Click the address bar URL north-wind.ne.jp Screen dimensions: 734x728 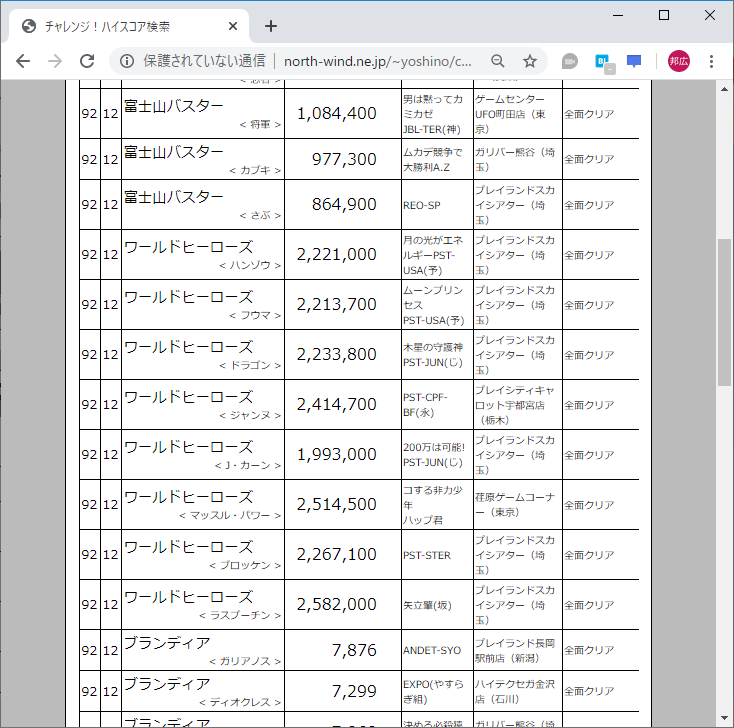[x=377, y=61]
